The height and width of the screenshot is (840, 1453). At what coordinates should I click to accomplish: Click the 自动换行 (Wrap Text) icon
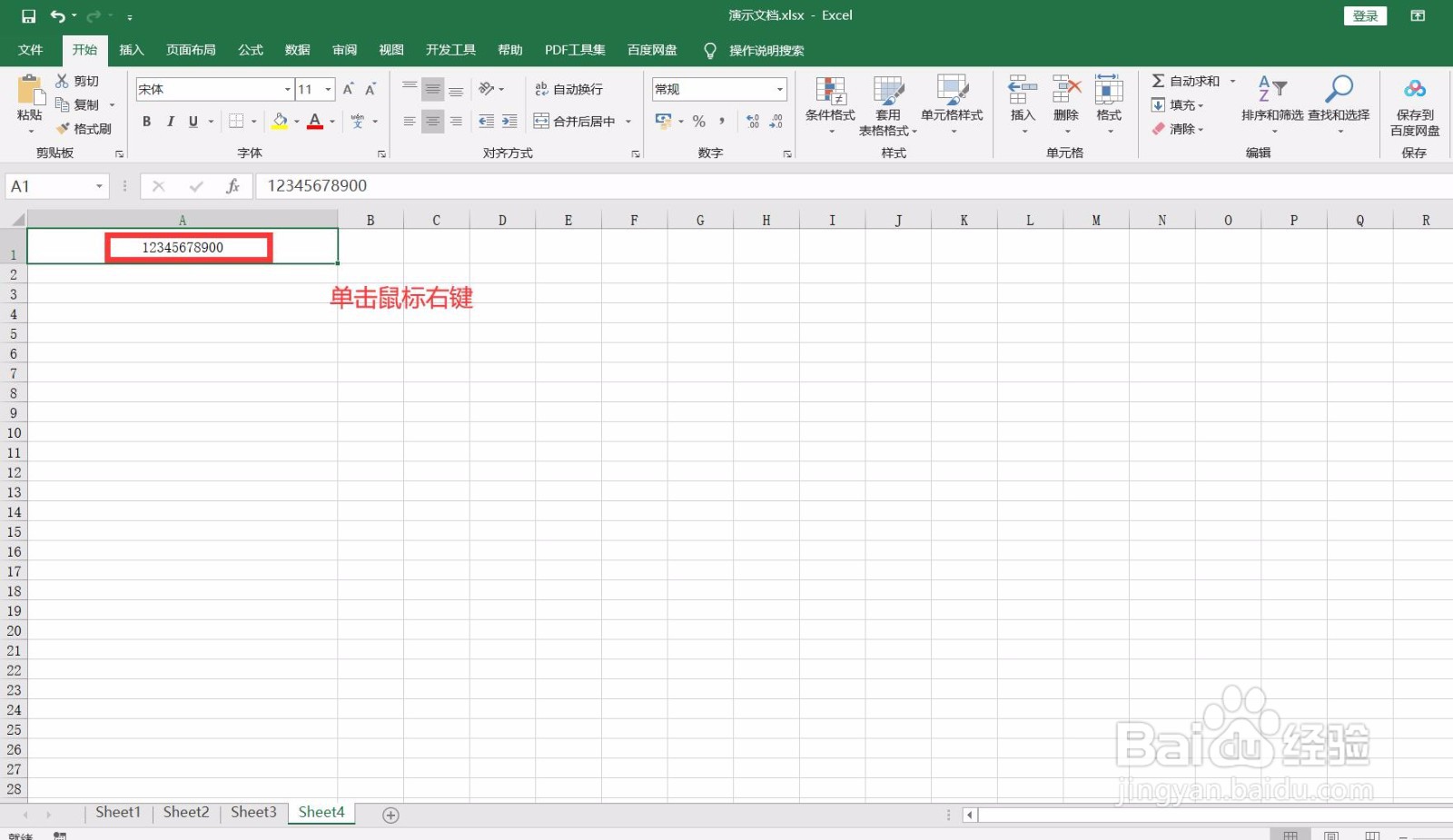coord(572,88)
